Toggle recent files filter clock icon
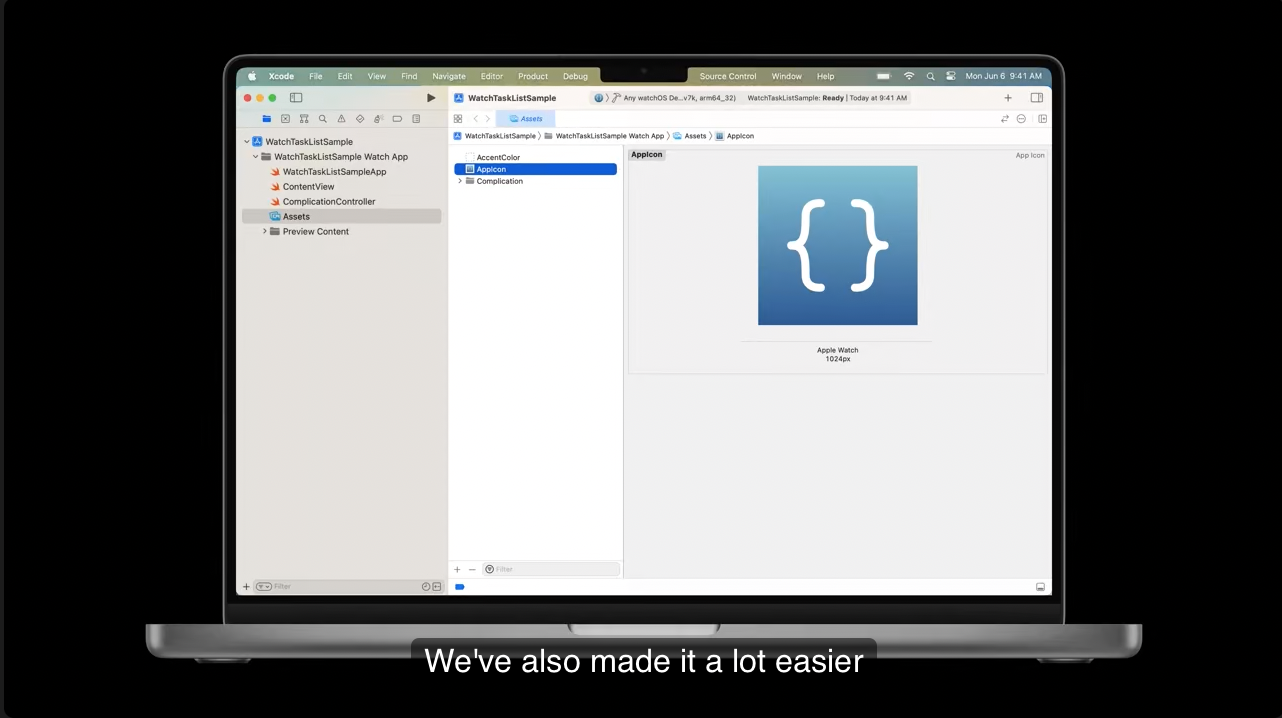The image size is (1282, 718). [x=426, y=586]
